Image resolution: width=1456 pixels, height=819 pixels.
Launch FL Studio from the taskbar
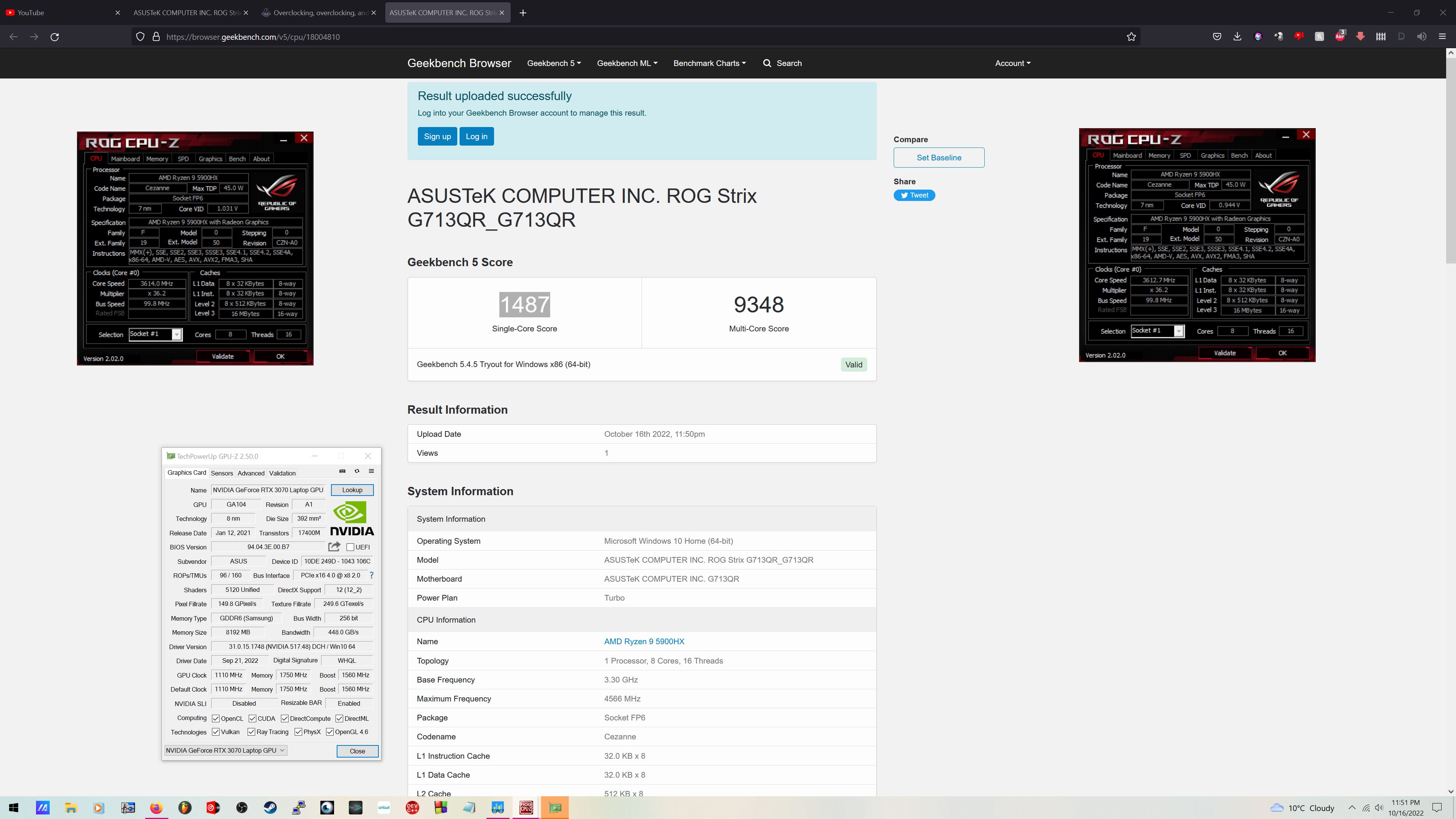click(185, 808)
